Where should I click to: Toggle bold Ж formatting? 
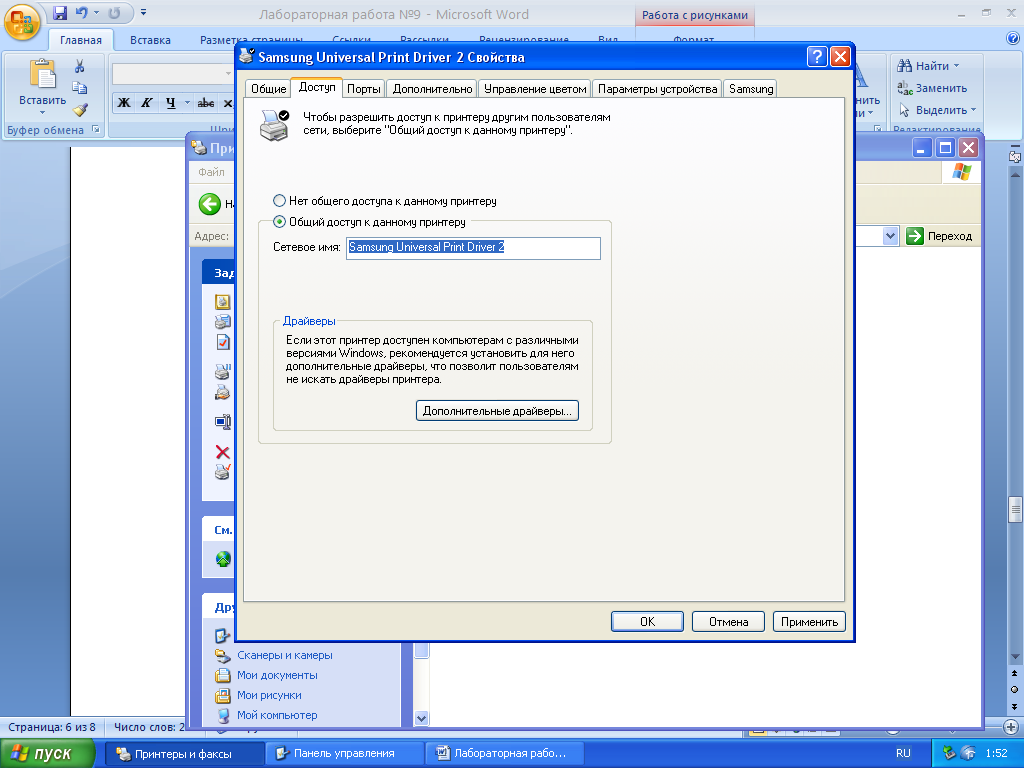124,103
